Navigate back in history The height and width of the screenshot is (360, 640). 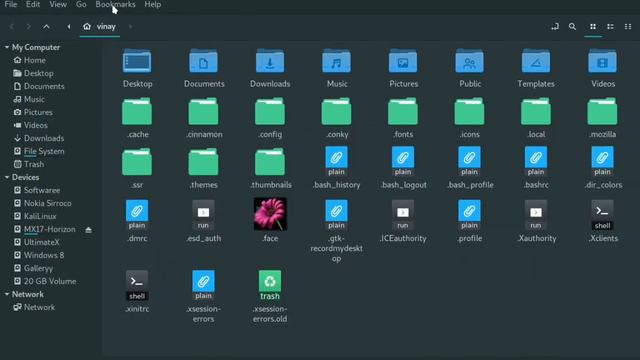(11, 27)
